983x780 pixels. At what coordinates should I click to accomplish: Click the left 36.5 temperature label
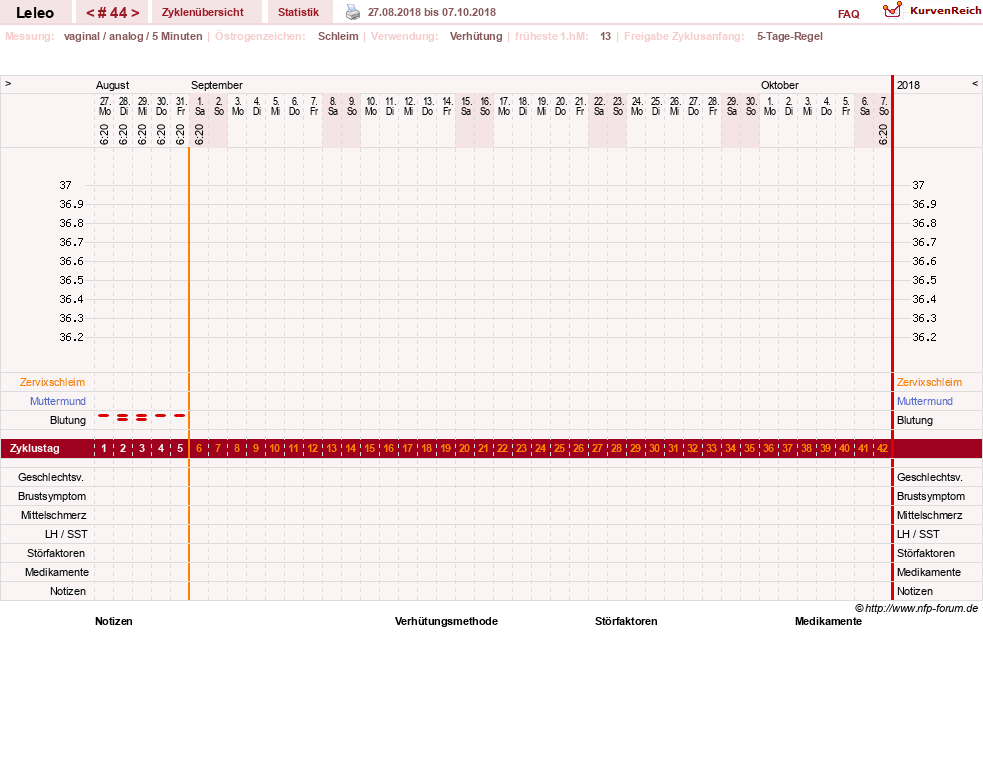click(x=71, y=280)
